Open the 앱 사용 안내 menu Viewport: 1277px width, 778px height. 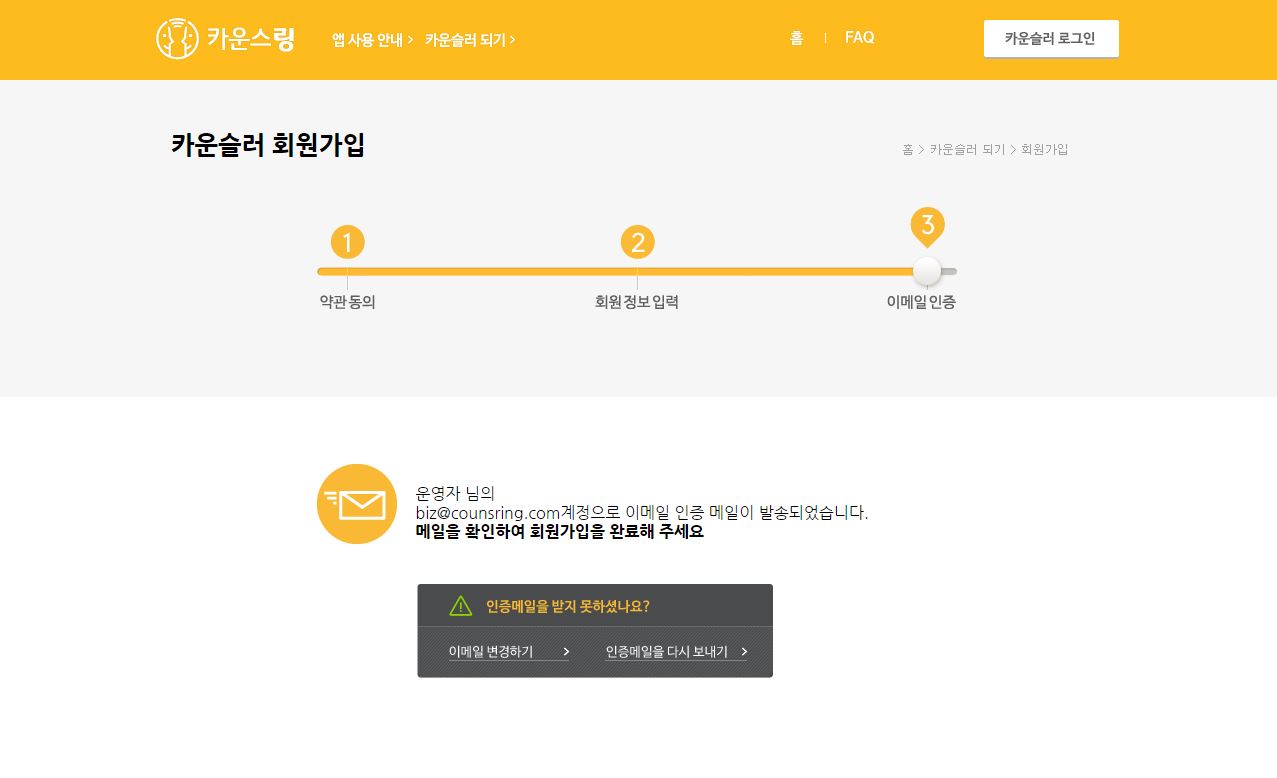(372, 40)
